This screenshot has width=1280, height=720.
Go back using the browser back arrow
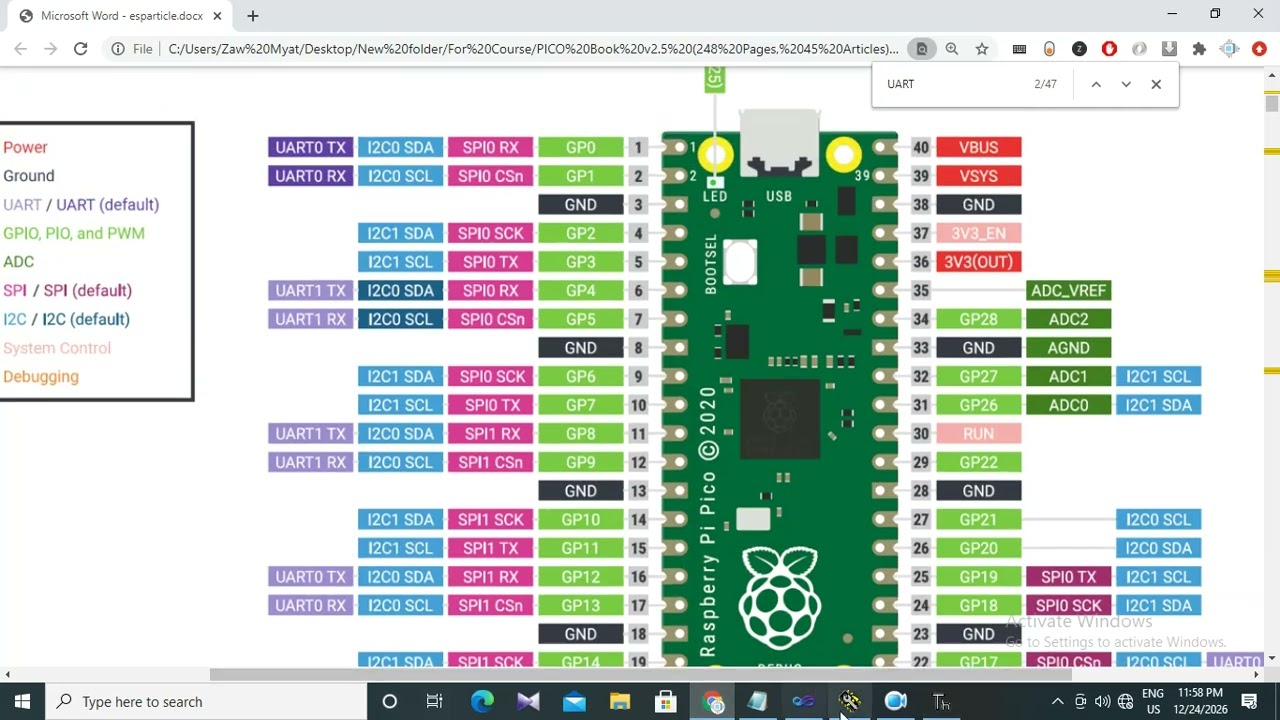(20, 48)
